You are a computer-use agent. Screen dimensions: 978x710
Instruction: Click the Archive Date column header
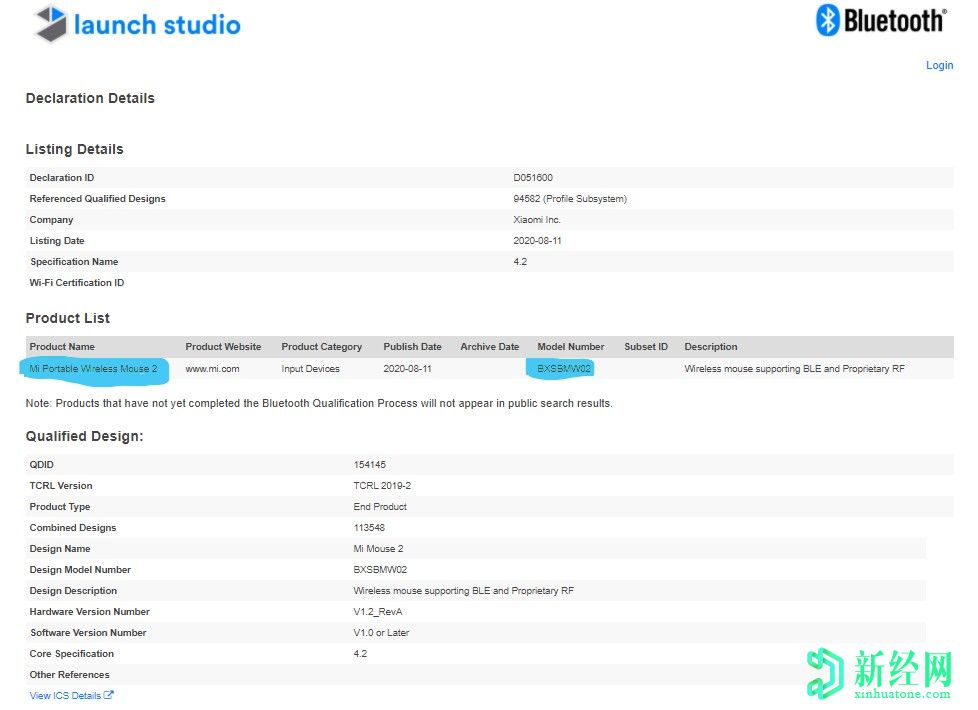489,347
